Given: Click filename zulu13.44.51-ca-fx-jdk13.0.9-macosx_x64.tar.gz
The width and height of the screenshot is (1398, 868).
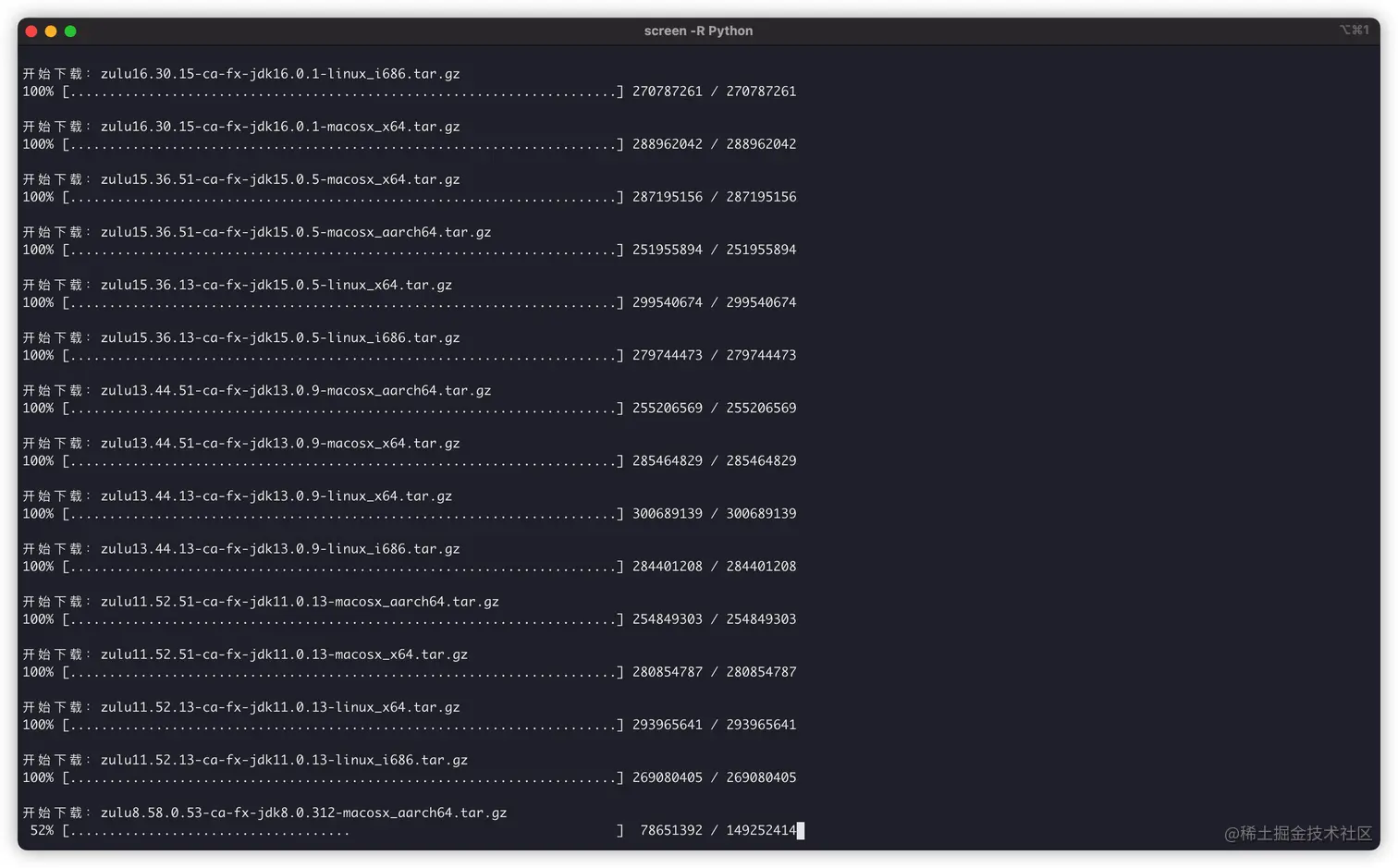Looking at the screenshot, I should (280, 443).
